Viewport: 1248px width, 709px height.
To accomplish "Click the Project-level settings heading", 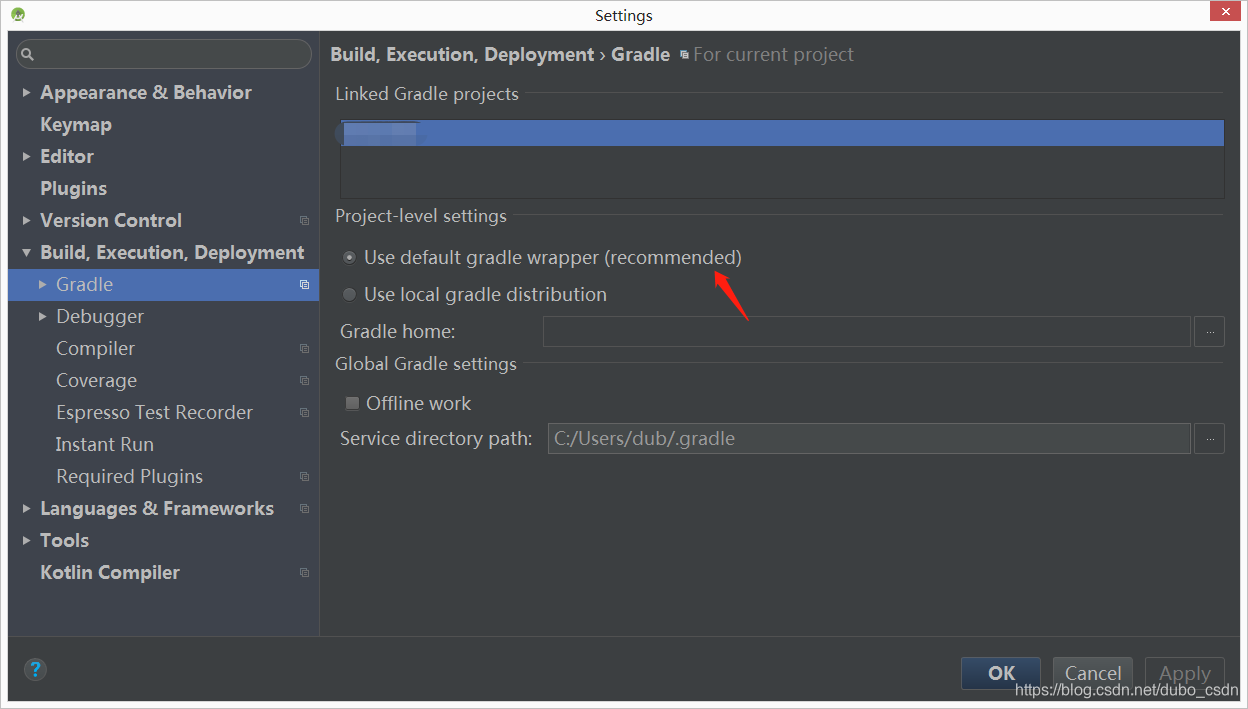I will pyautogui.click(x=421, y=216).
